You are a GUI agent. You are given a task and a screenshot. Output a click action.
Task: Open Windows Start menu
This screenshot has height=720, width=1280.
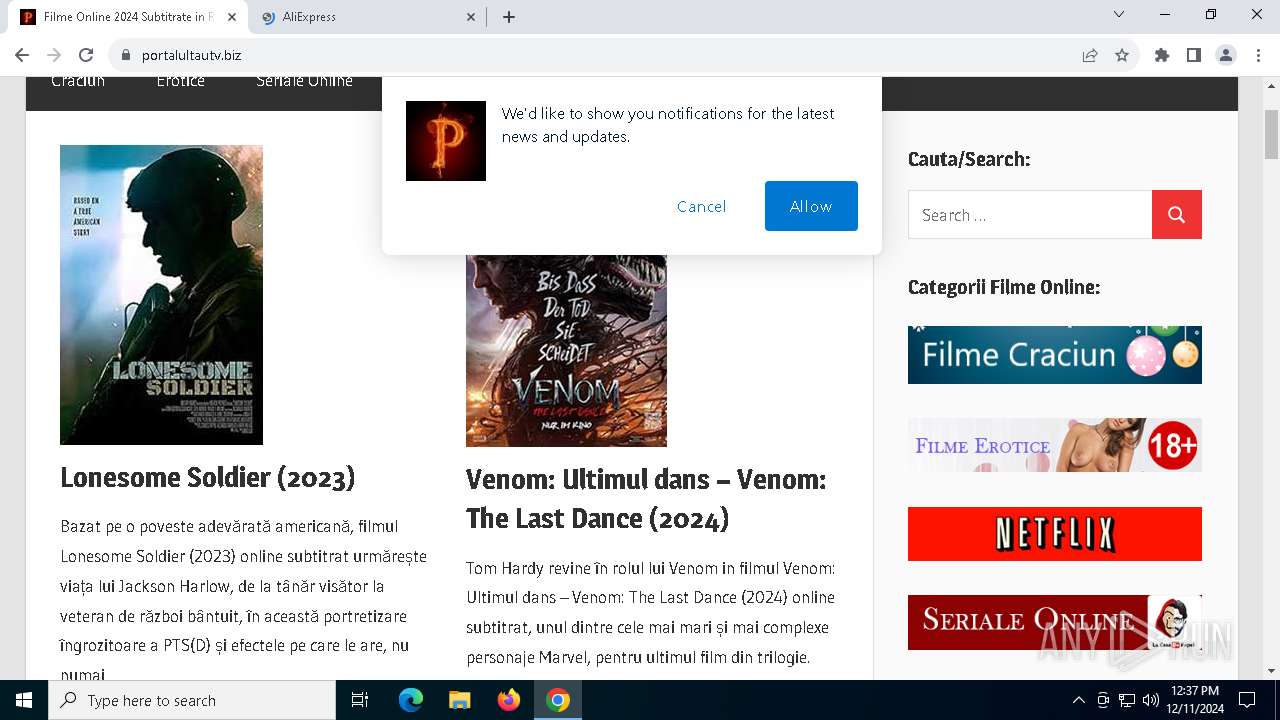point(24,700)
